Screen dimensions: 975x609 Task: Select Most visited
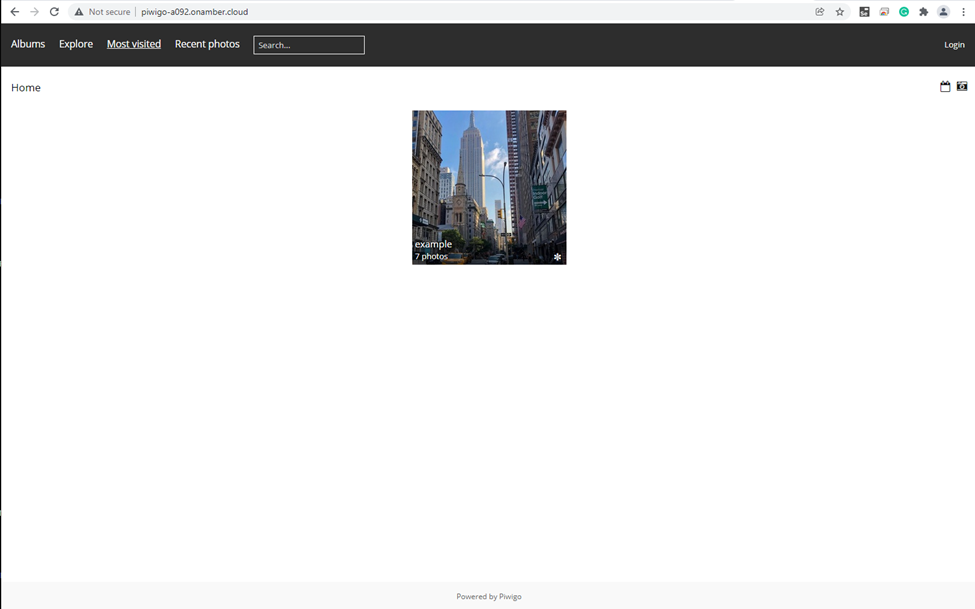click(x=134, y=44)
